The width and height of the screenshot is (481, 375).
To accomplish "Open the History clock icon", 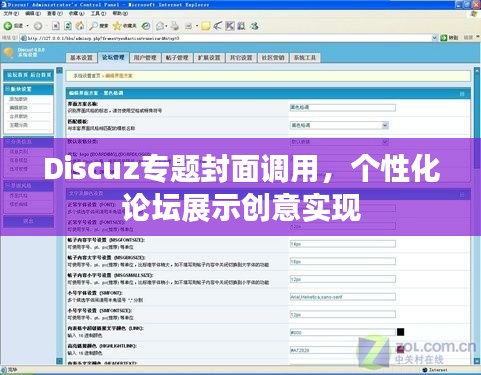I will coord(146,26).
